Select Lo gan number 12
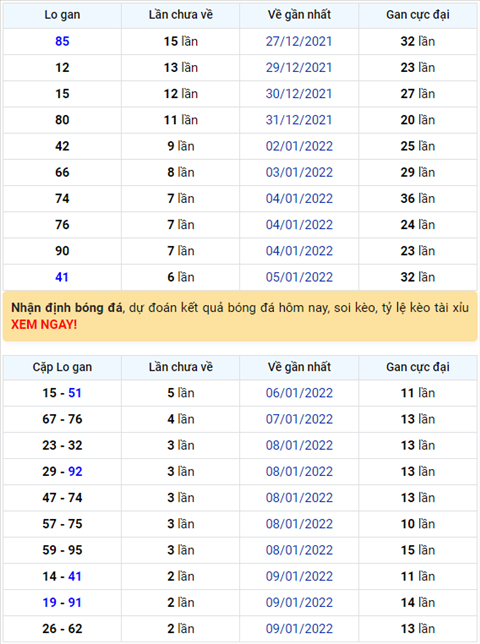Viewport: 480px width, 644px height. (62, 68)
